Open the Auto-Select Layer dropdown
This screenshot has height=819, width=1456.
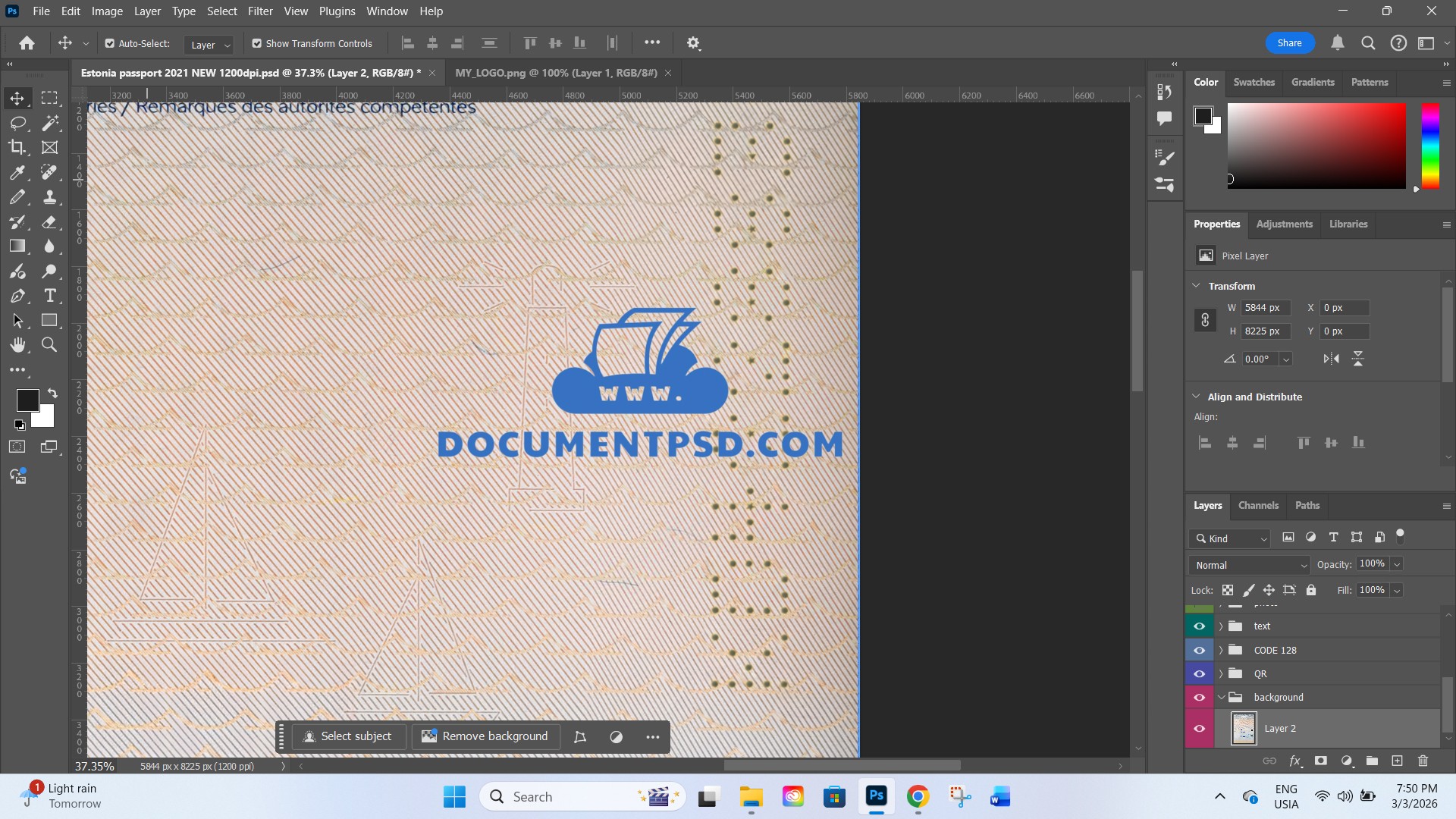(209, 45)
